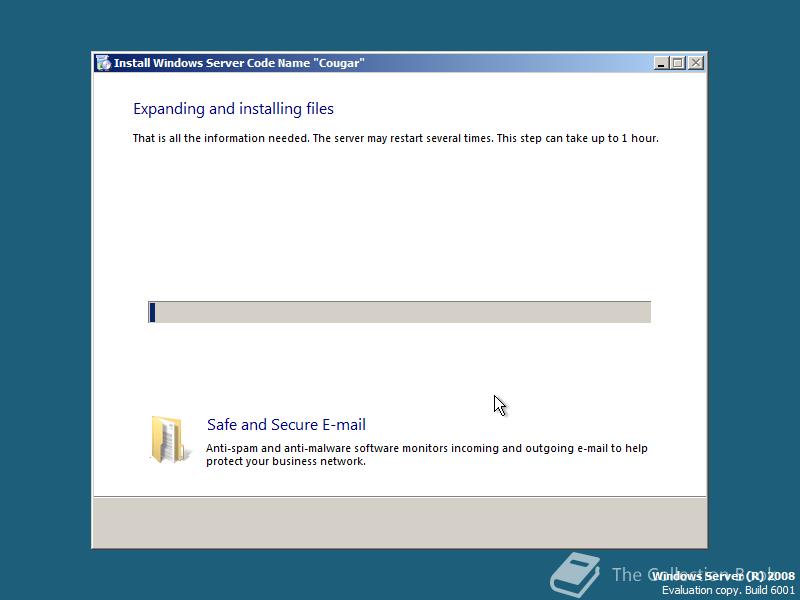
Task: Click the 'Anti-spam and anti-malware software' description text
Action: 427,455
